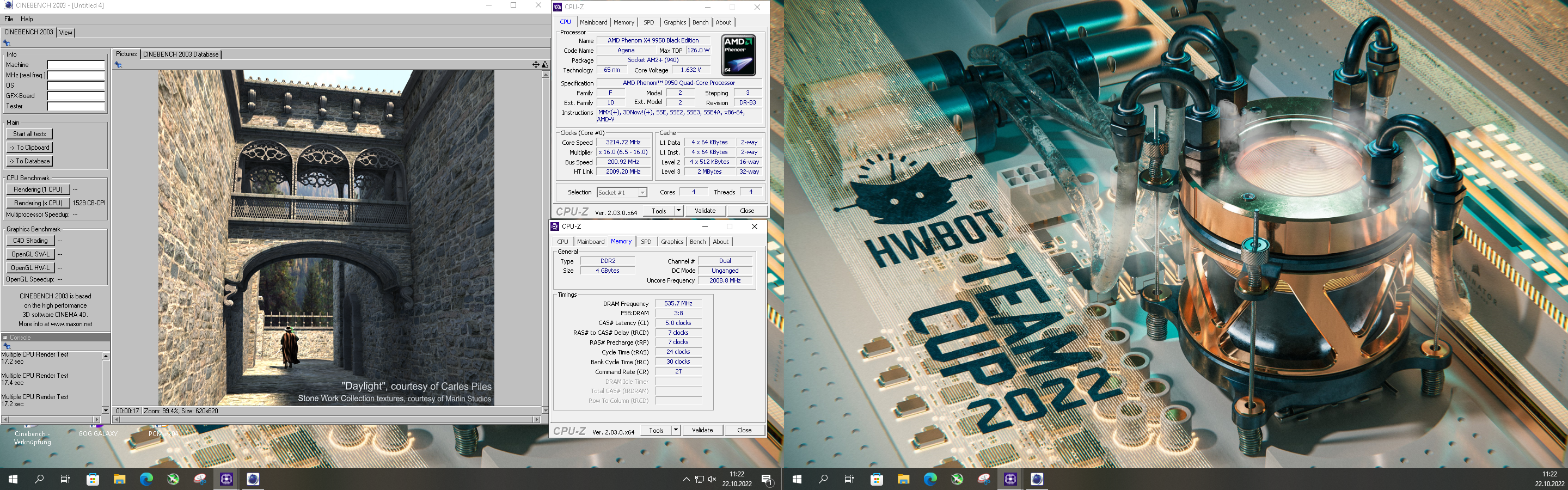Screen dimensions: 1568x490
Task: Click the console scrollbar up arrow
Action: click(106, 356)
